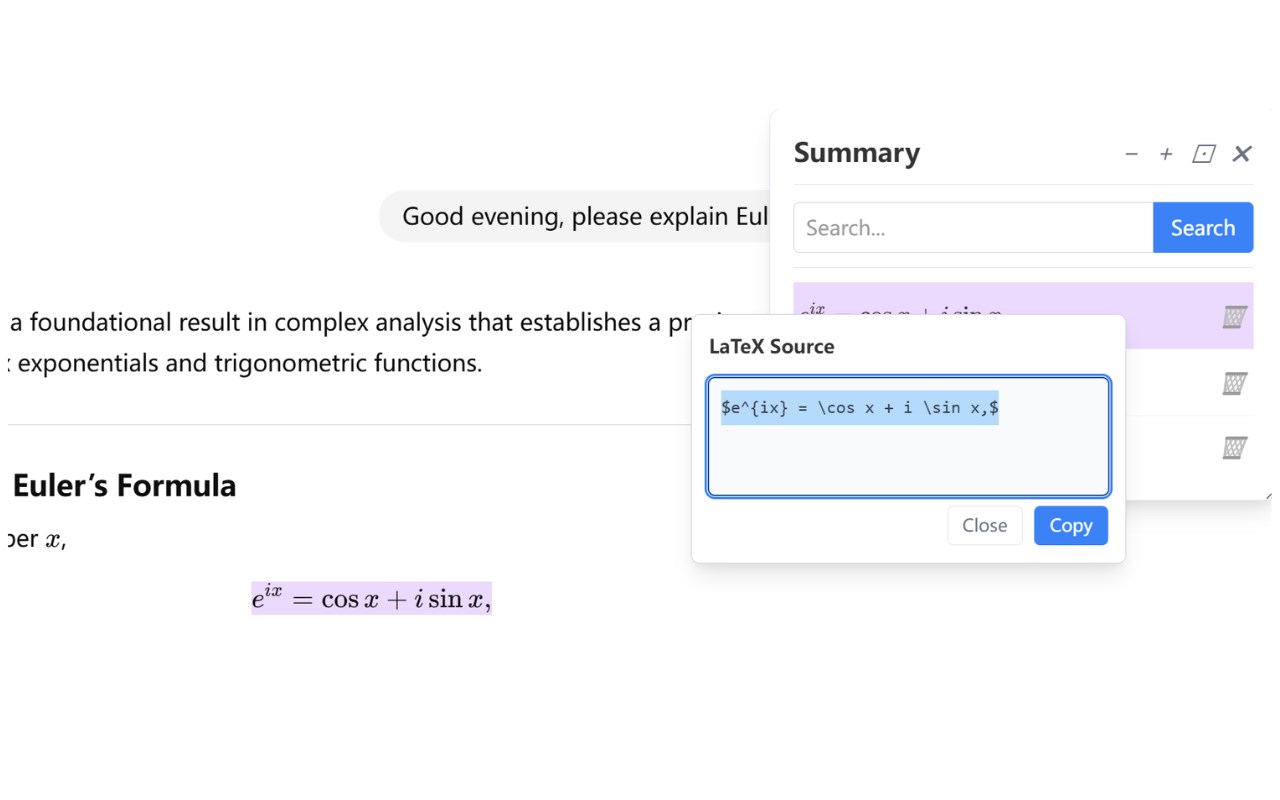This screenshot has width=1280, height=800.
Task: Focus the Search... input field
Action: [973, 228]
